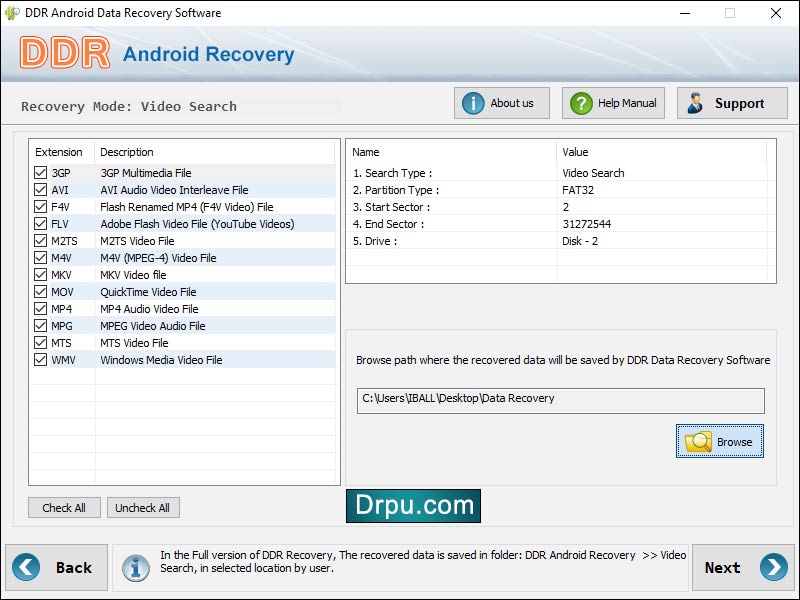Open the About us button
The image size is (800, 600).
tap(502, 103)
